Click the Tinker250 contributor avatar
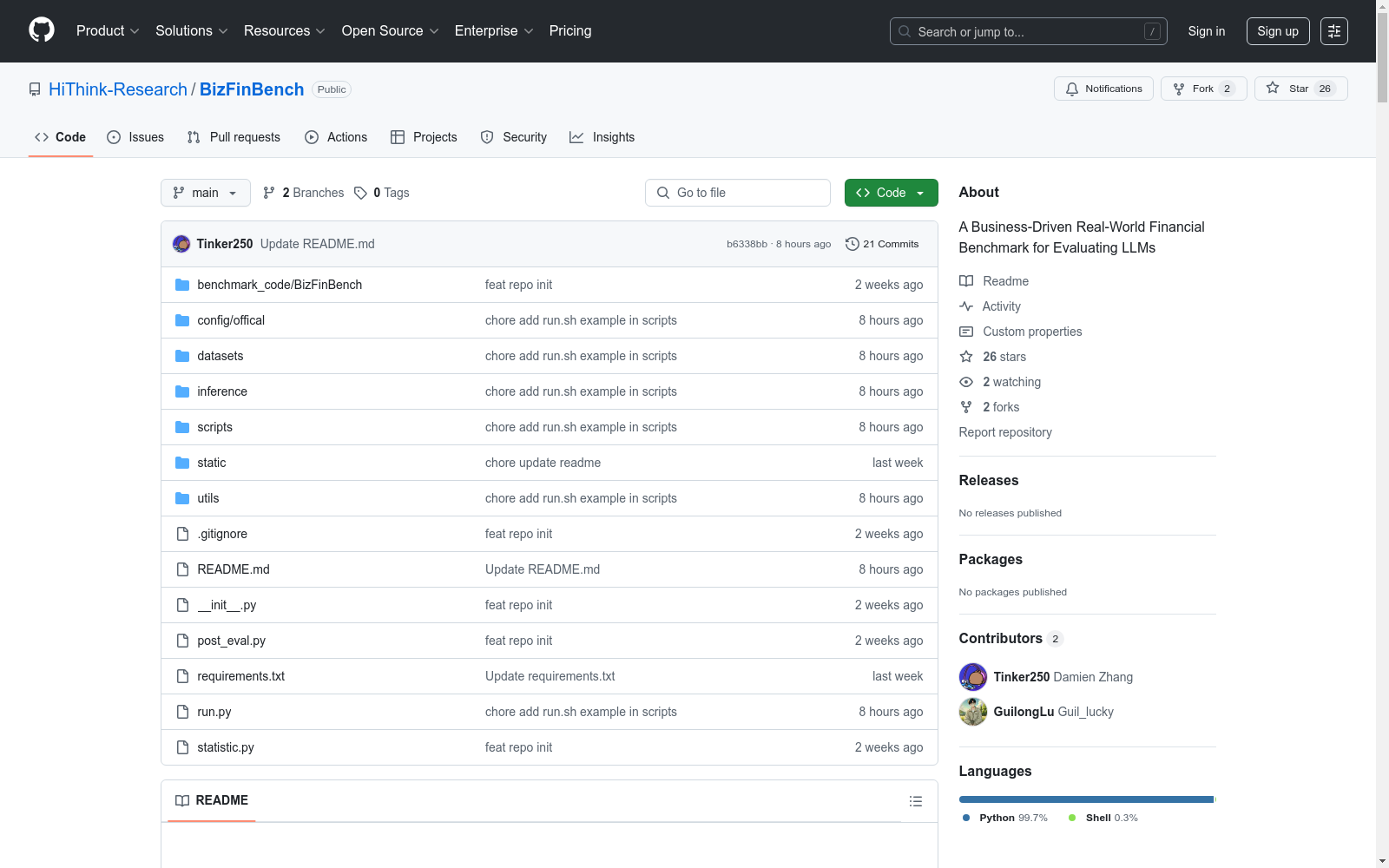1389x868 pixels. pyautogui.click(x=973, y=677)
